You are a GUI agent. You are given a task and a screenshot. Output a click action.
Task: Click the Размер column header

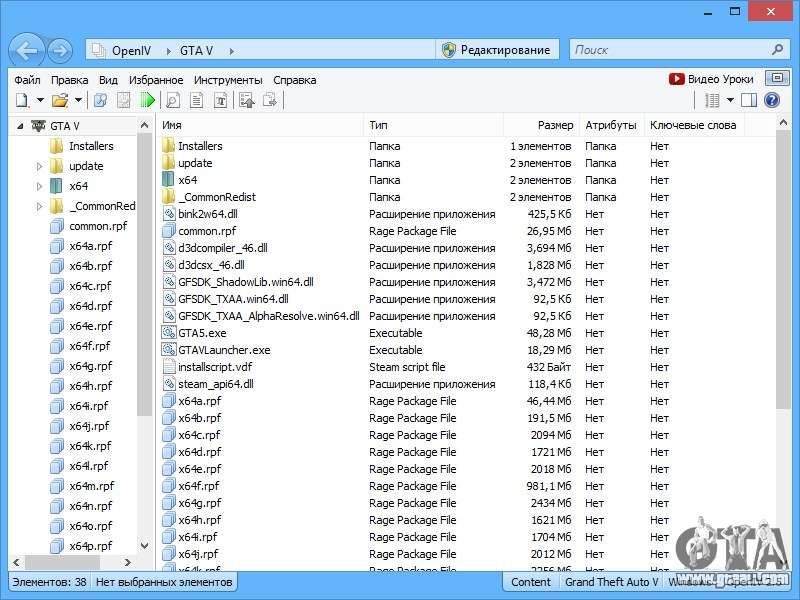(x=542, y=126)
